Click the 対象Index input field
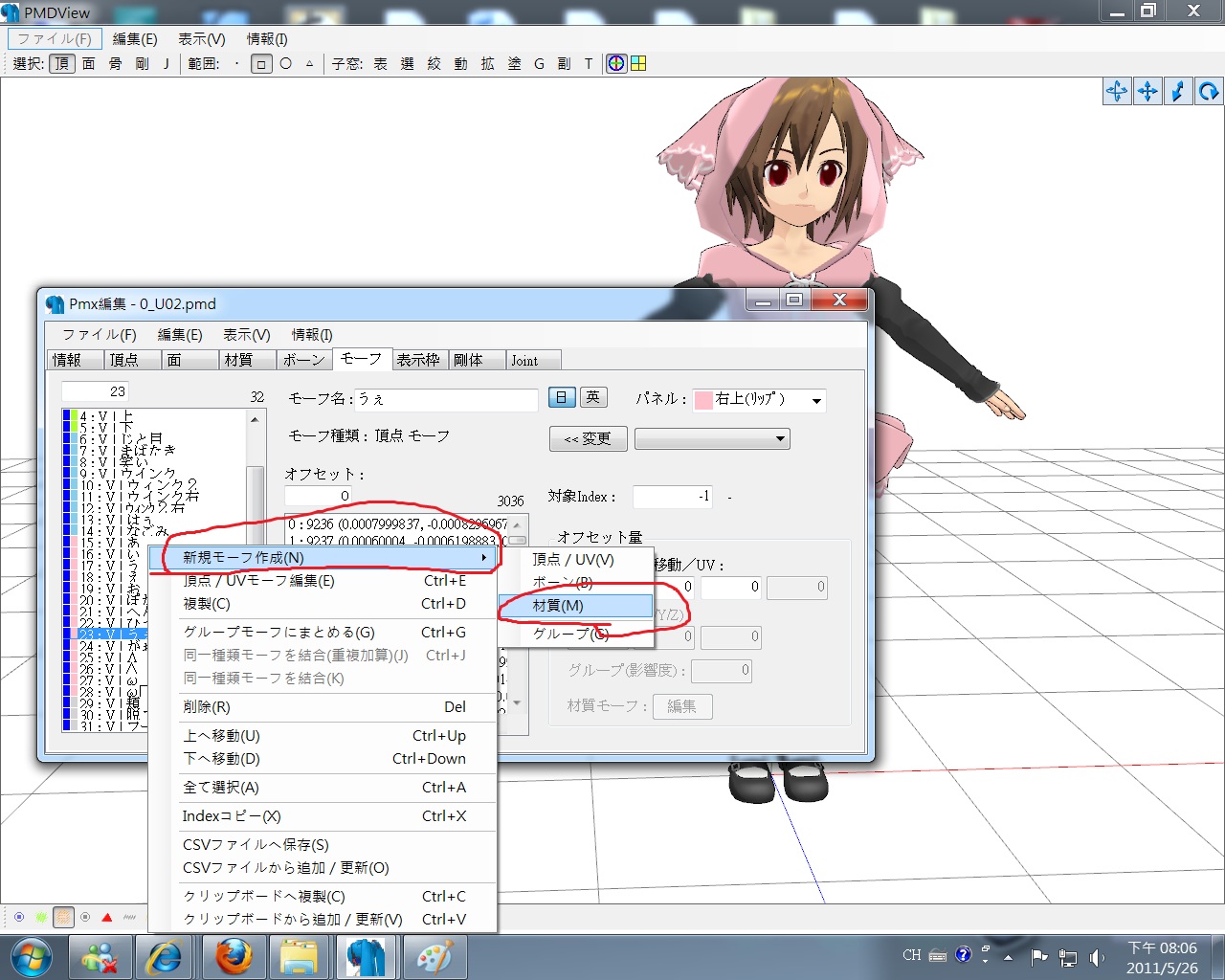 pyautogui.click(x=673, y=496)
